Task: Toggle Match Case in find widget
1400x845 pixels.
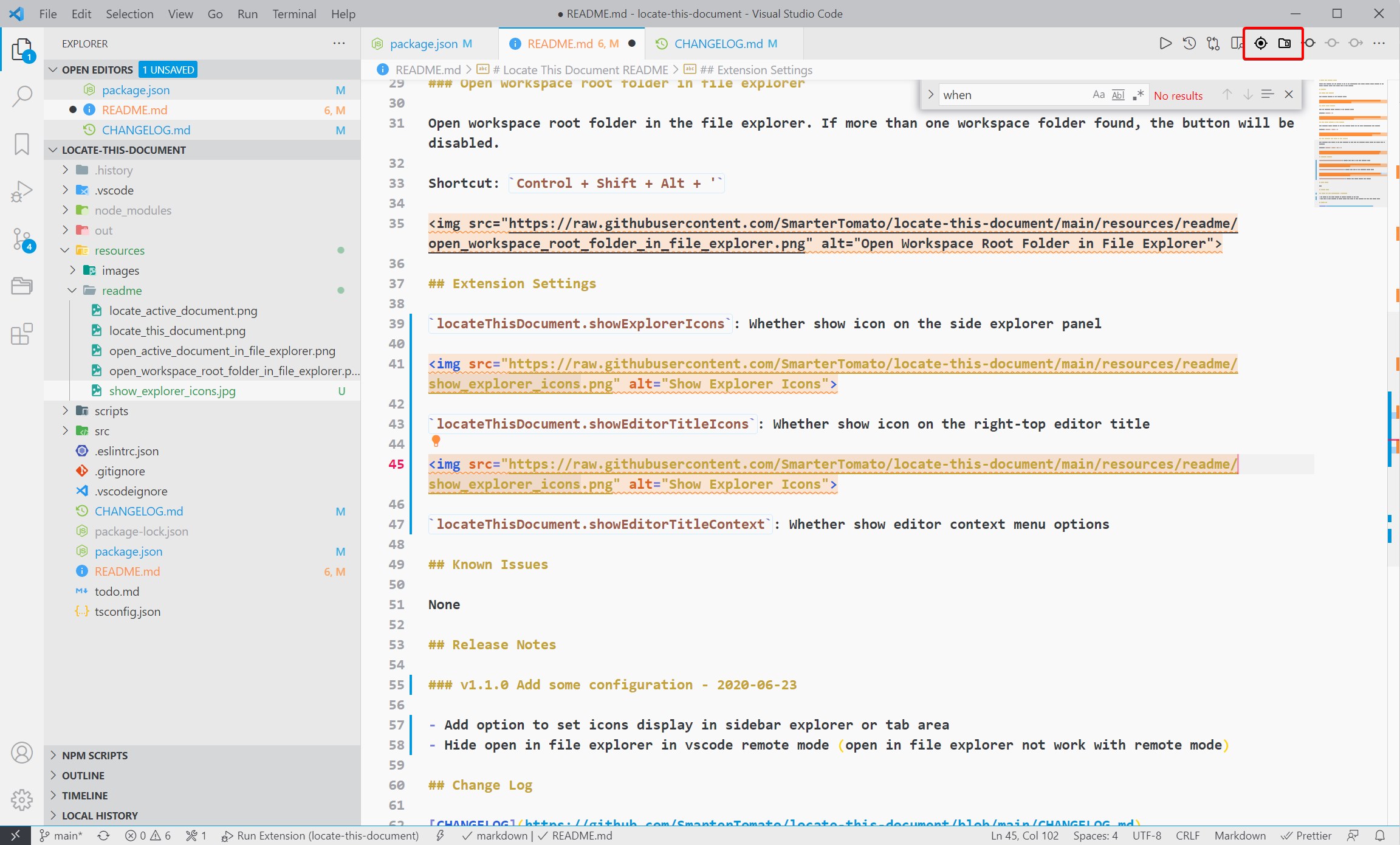Action: click(1098, 95)
